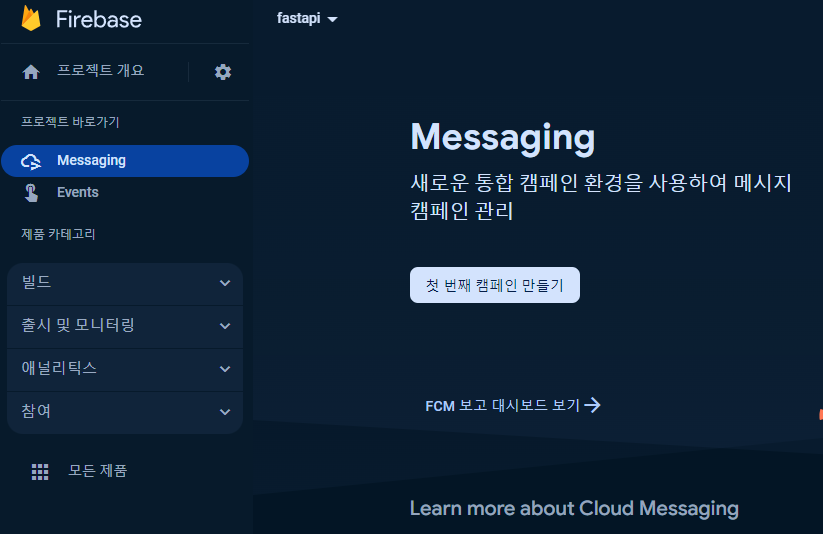Click the grid icon next to 모든 제품
The width and height of the screenshot is (823, 534).
40,472
